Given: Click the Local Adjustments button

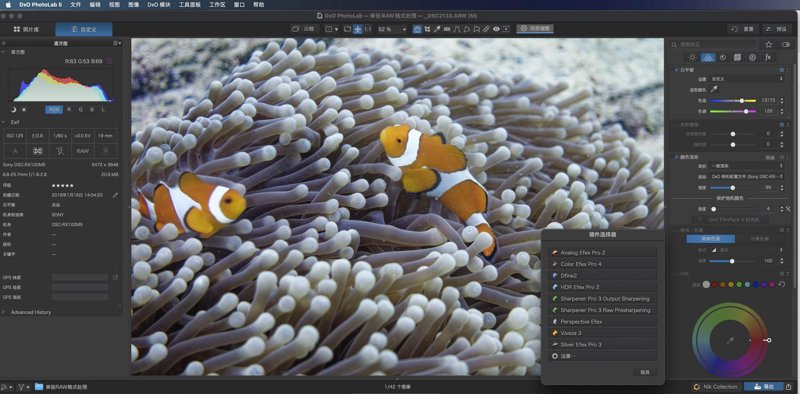Looking at the screenshot, I should click(x=535, y=29).
